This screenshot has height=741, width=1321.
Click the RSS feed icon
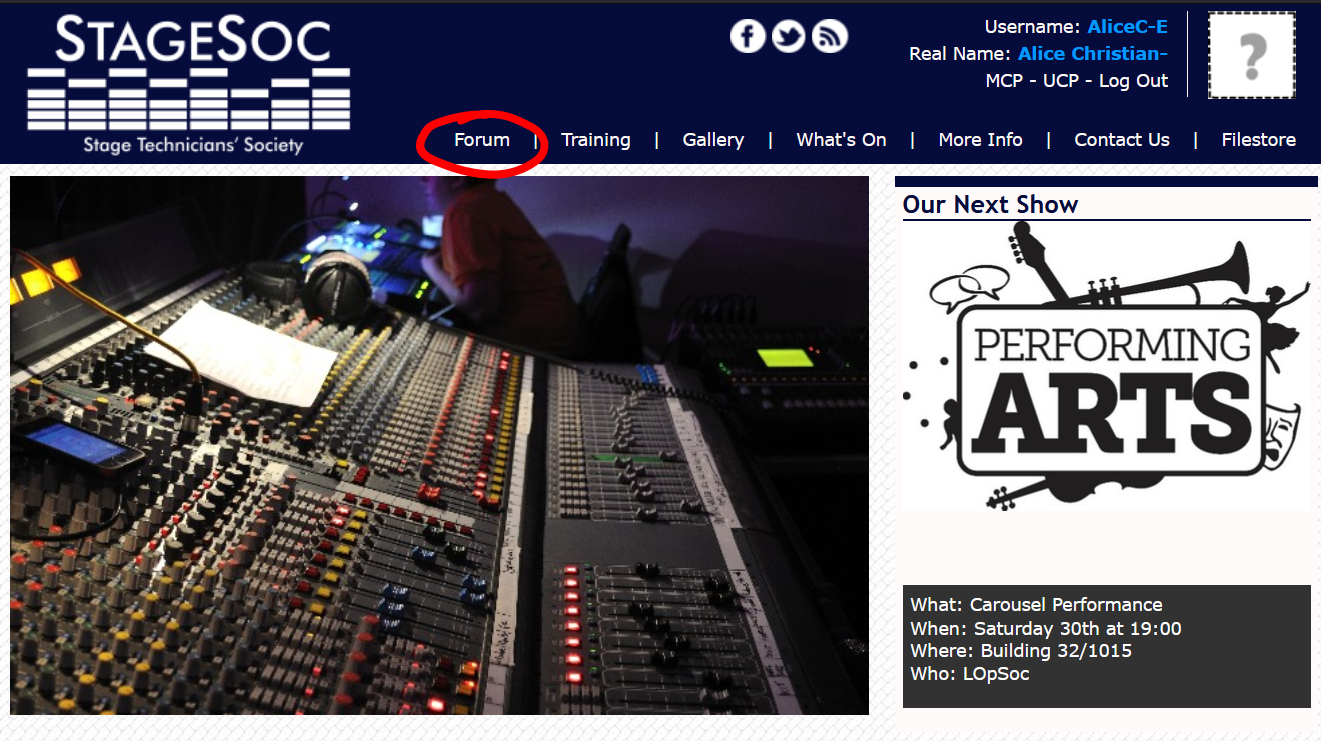point(829,37)
